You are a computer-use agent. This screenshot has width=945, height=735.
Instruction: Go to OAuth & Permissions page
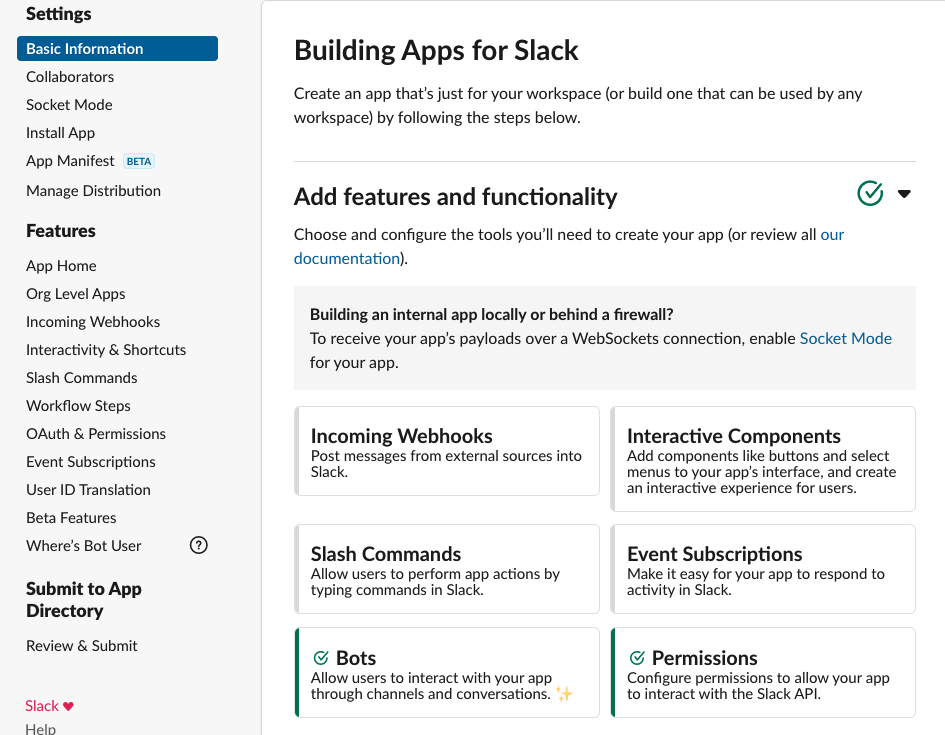[x=96, y=434]
